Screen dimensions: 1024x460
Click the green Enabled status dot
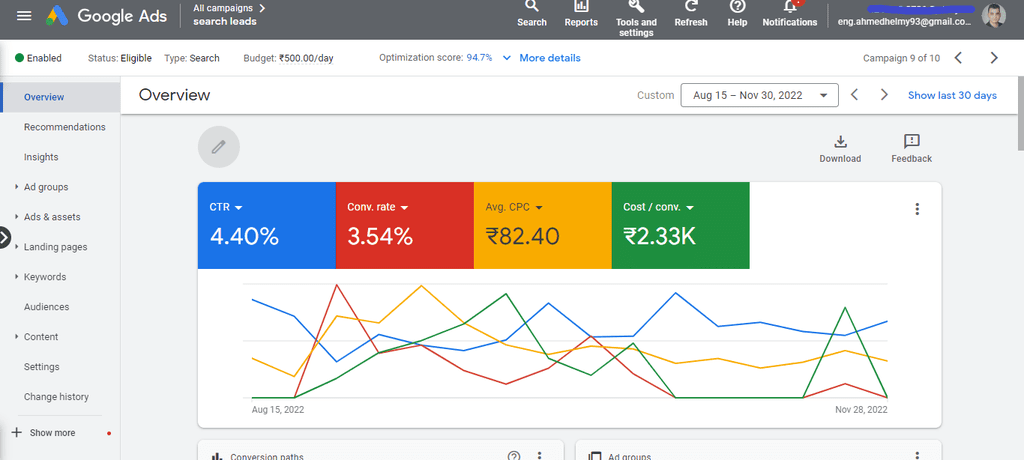tap(20, 58)
